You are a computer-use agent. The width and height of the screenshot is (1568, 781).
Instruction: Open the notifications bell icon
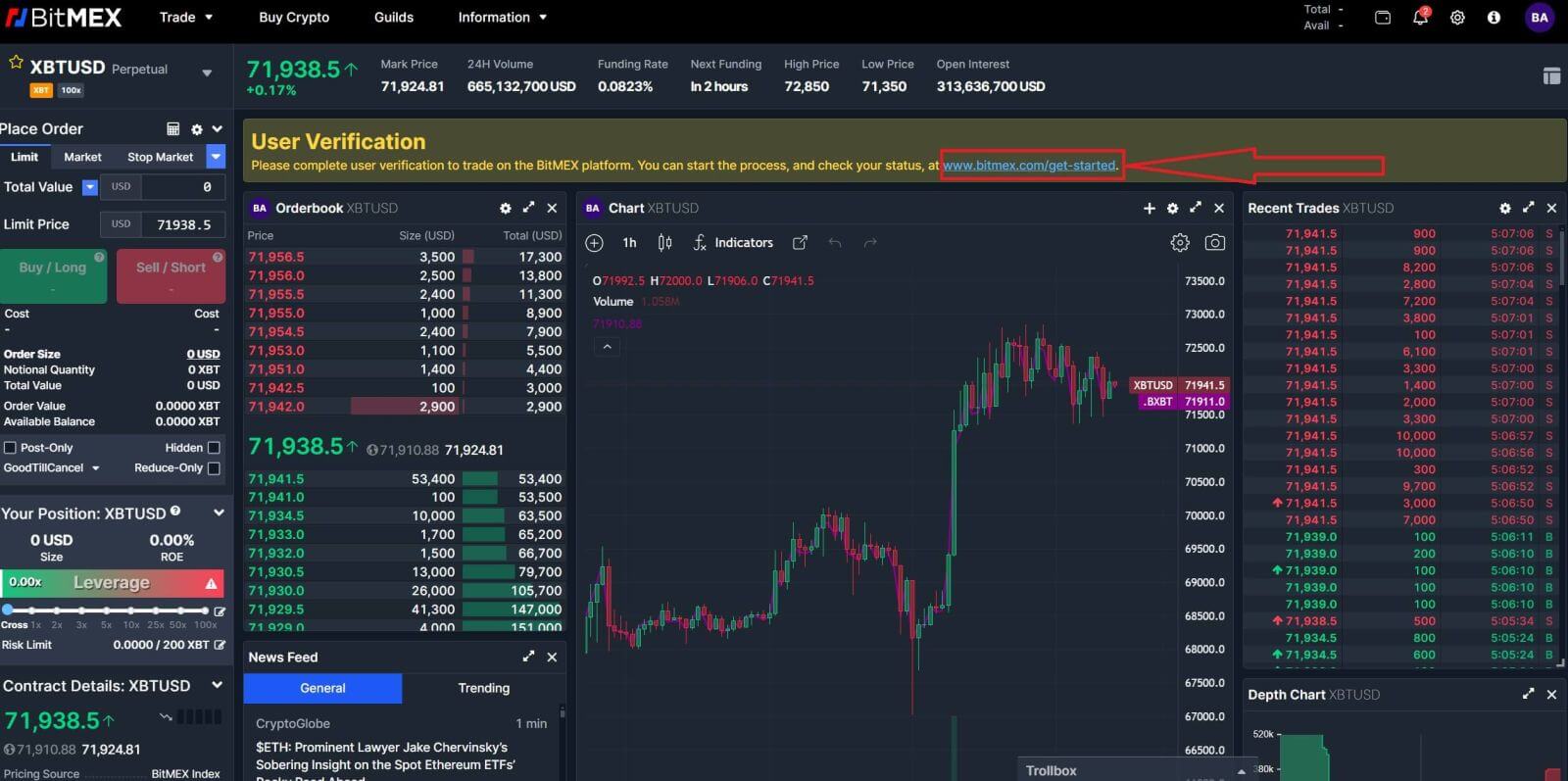coord(1419,18)
